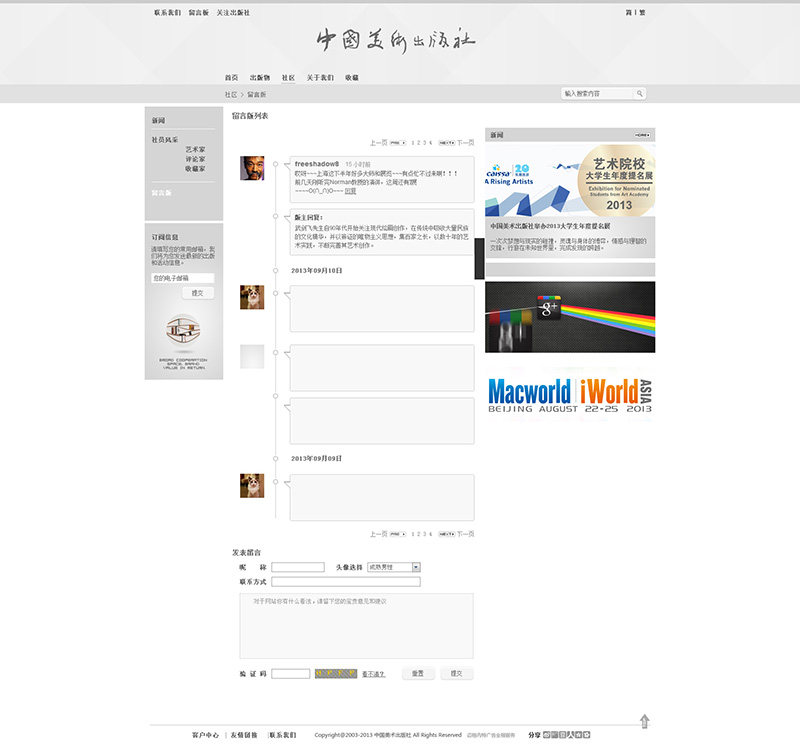
Task: Click the 昵称 nickname input field
Action: pyautogui.click(x=298, y=567)
